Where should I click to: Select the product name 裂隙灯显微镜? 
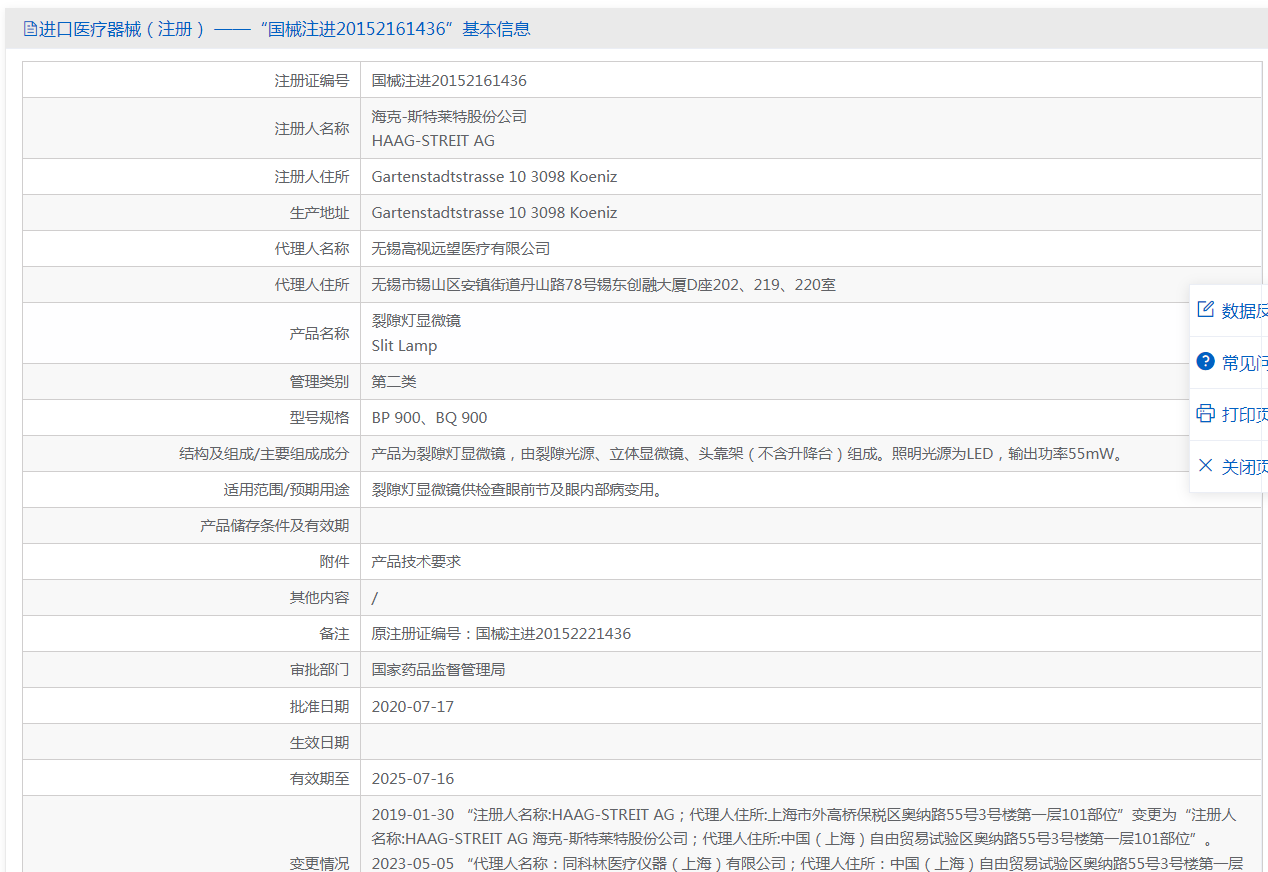[x=416, y=321]
